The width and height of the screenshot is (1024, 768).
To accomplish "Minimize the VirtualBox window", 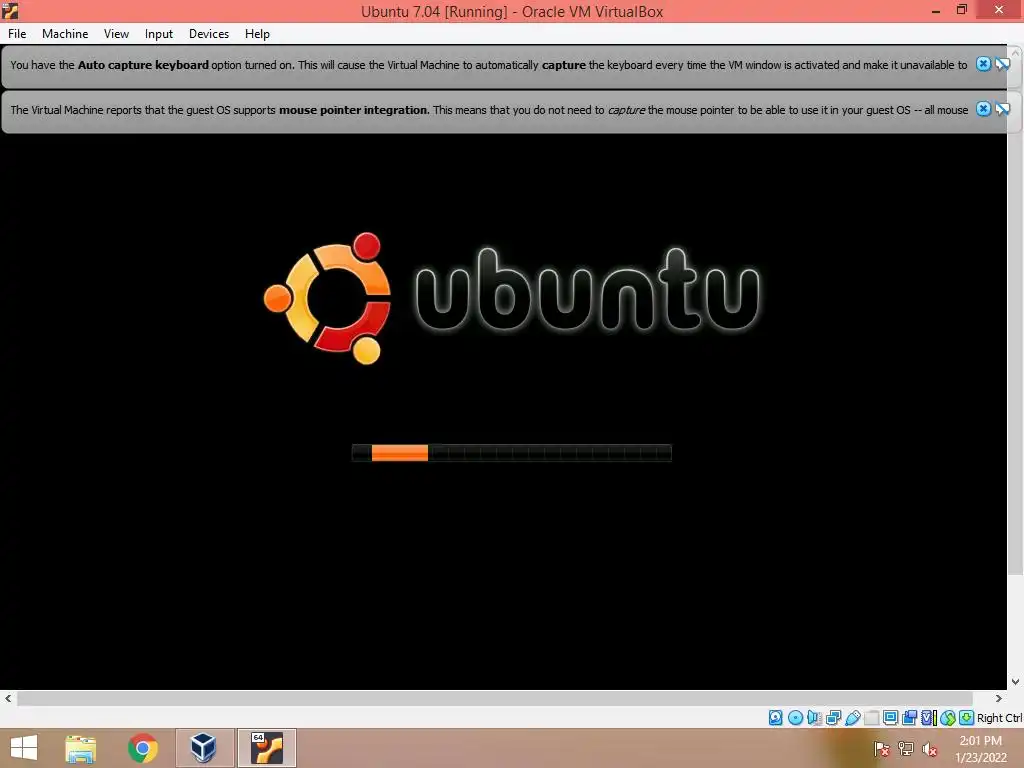I will click(x=936, y=10).
